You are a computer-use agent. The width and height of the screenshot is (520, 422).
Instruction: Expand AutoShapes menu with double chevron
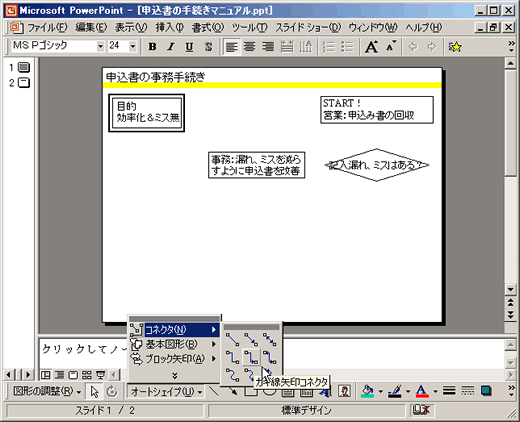click(x=174, y=376)
